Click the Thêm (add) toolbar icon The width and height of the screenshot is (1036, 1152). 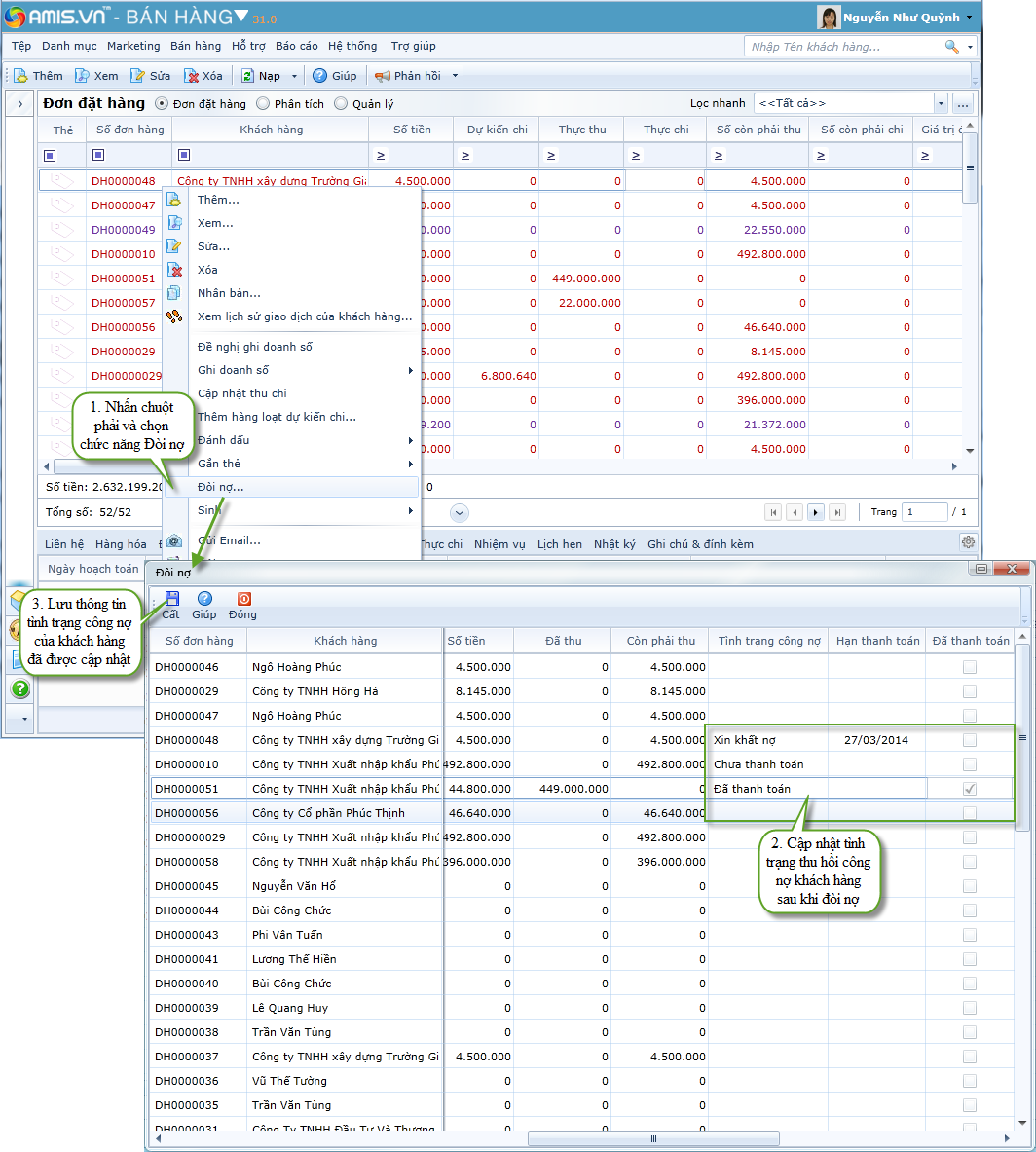tap(20, 76)
